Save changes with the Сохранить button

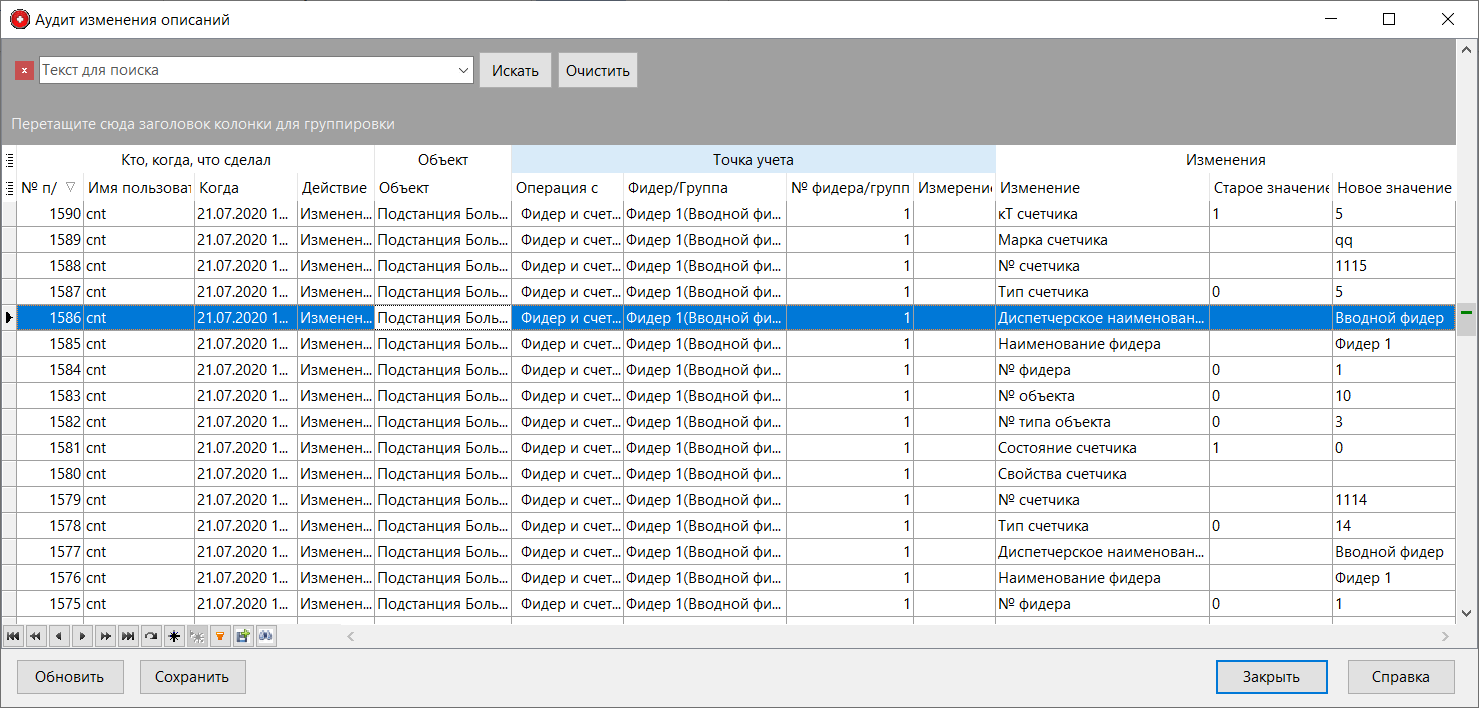pos(192,676)
